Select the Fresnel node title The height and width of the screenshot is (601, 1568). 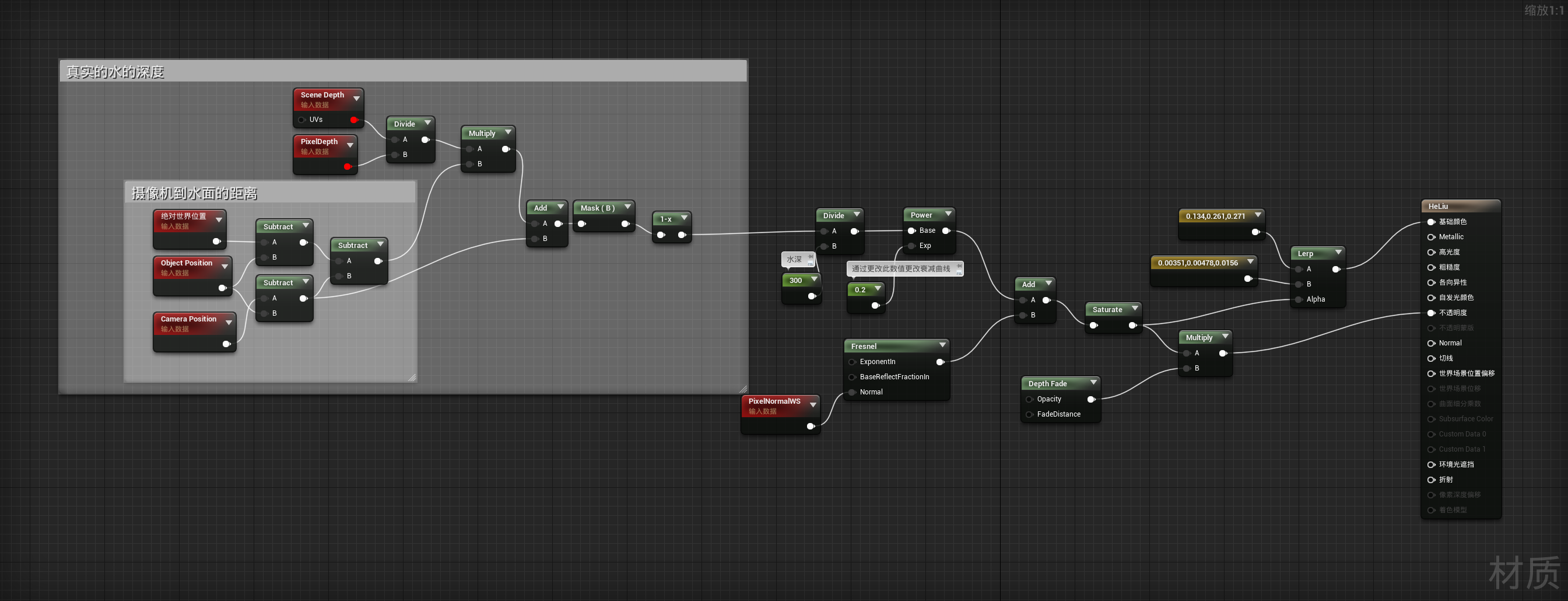coord(864,347)
